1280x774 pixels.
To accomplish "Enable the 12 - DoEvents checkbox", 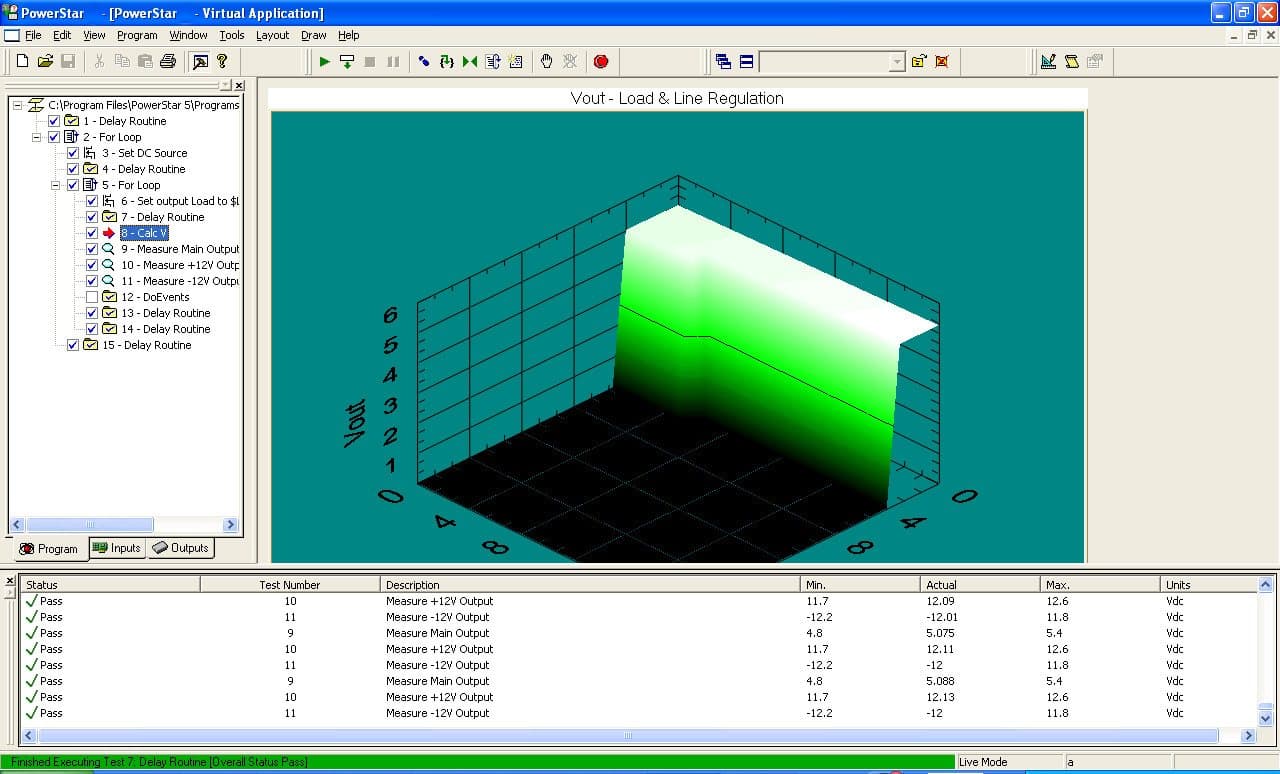I will tap(92, 297).
